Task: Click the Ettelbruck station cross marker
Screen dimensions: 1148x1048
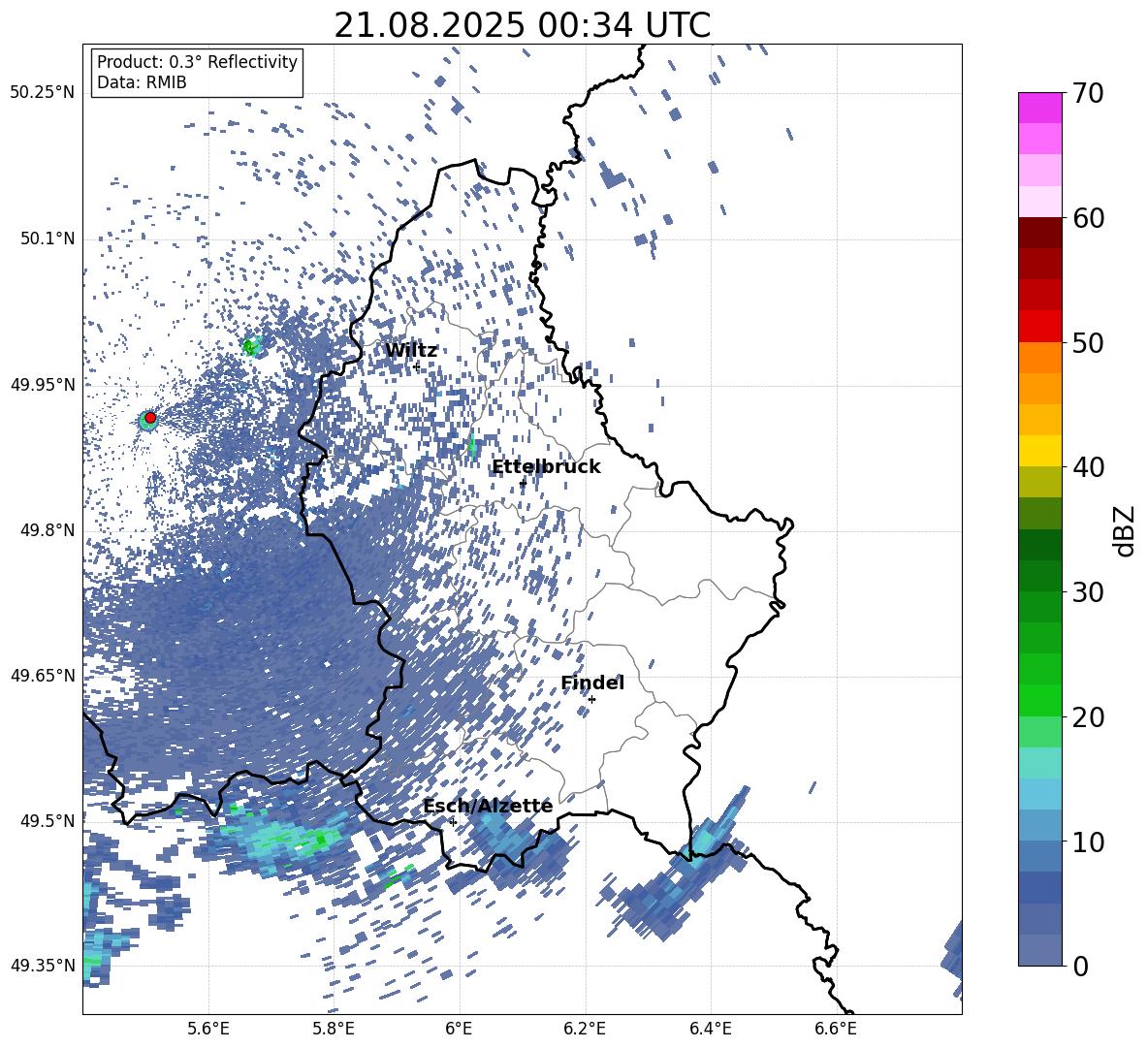Action: pos(523,483)
